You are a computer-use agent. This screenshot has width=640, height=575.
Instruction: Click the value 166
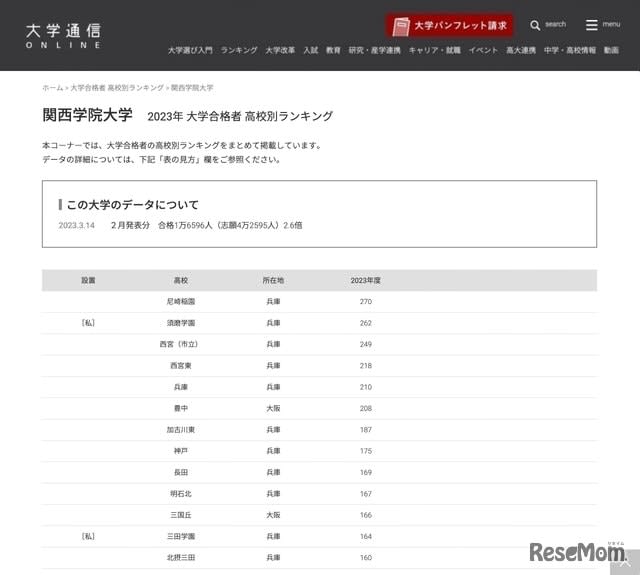click(366, 515)
